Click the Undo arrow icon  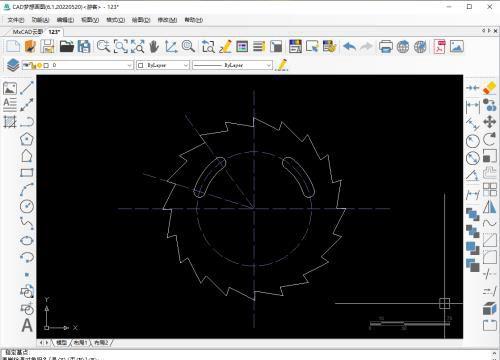[349, 46]
